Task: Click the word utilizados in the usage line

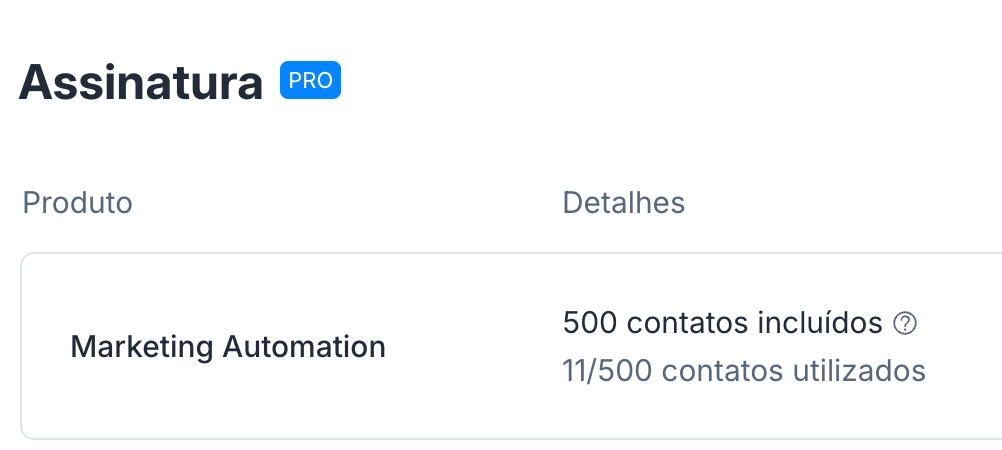Action: click(x=859, y=371)
